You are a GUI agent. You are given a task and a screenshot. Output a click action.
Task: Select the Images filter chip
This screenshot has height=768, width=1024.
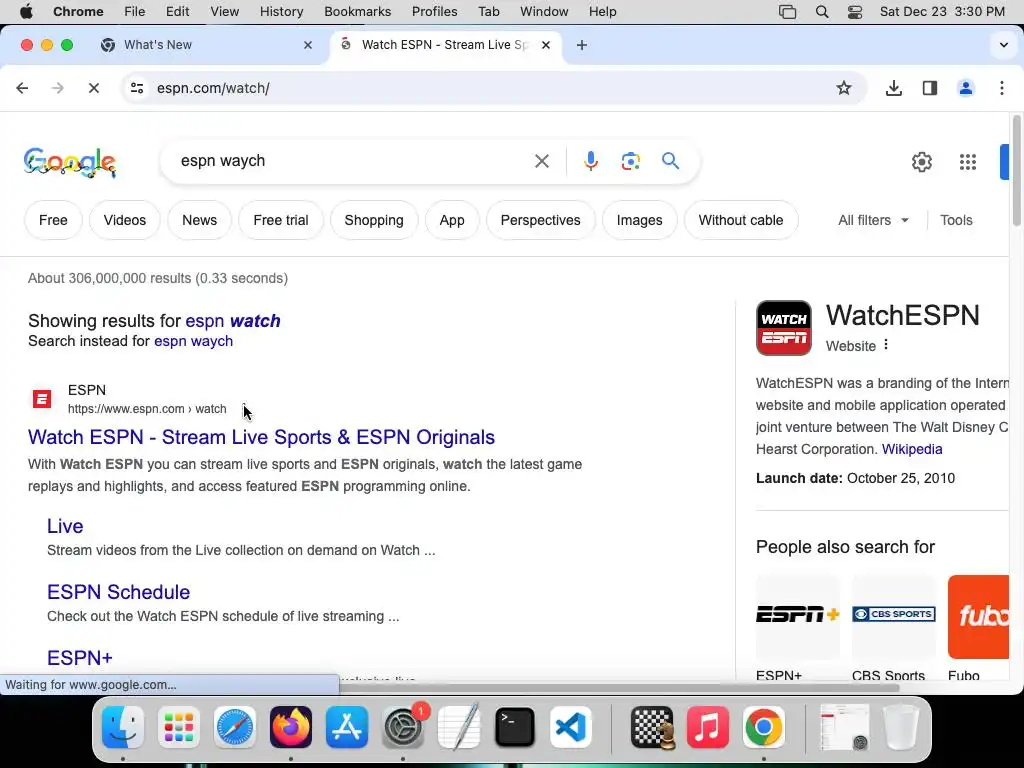[639, 220]
